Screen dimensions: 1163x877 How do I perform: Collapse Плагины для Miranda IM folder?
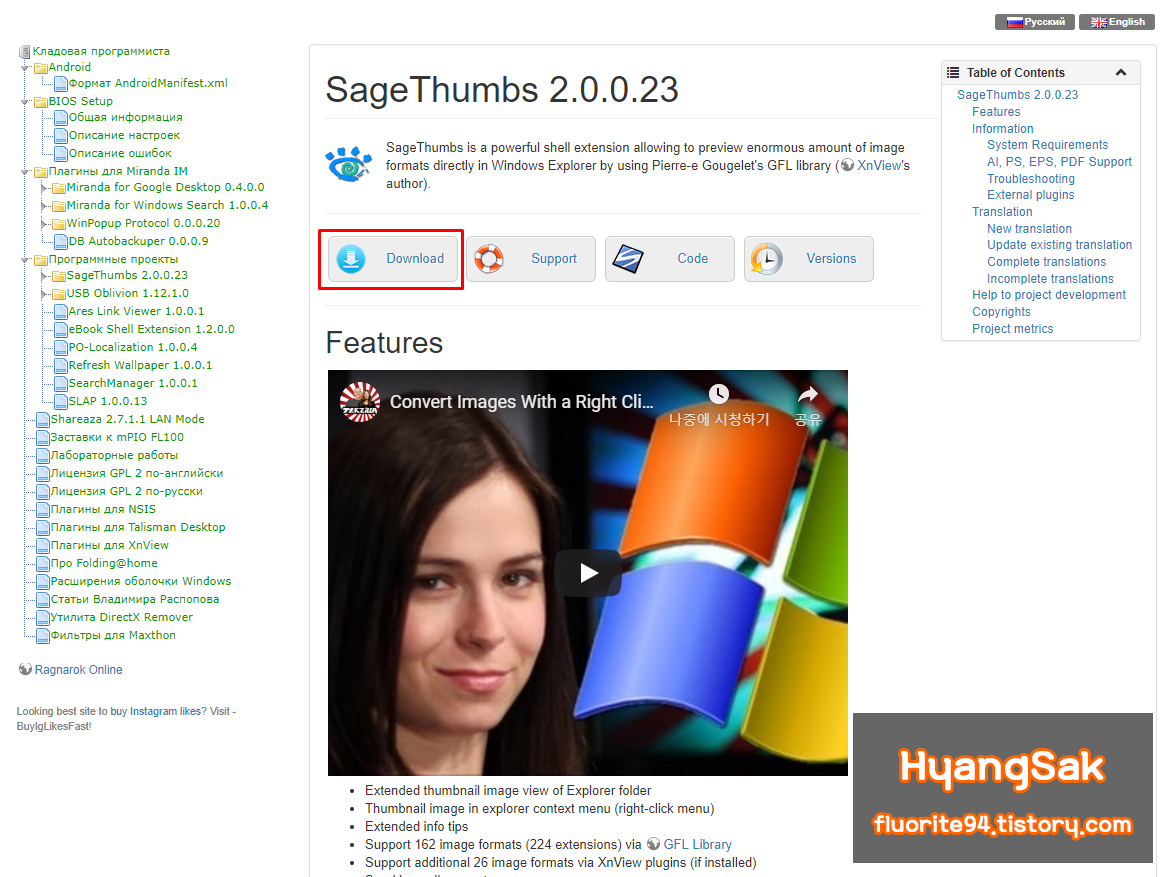25,172
